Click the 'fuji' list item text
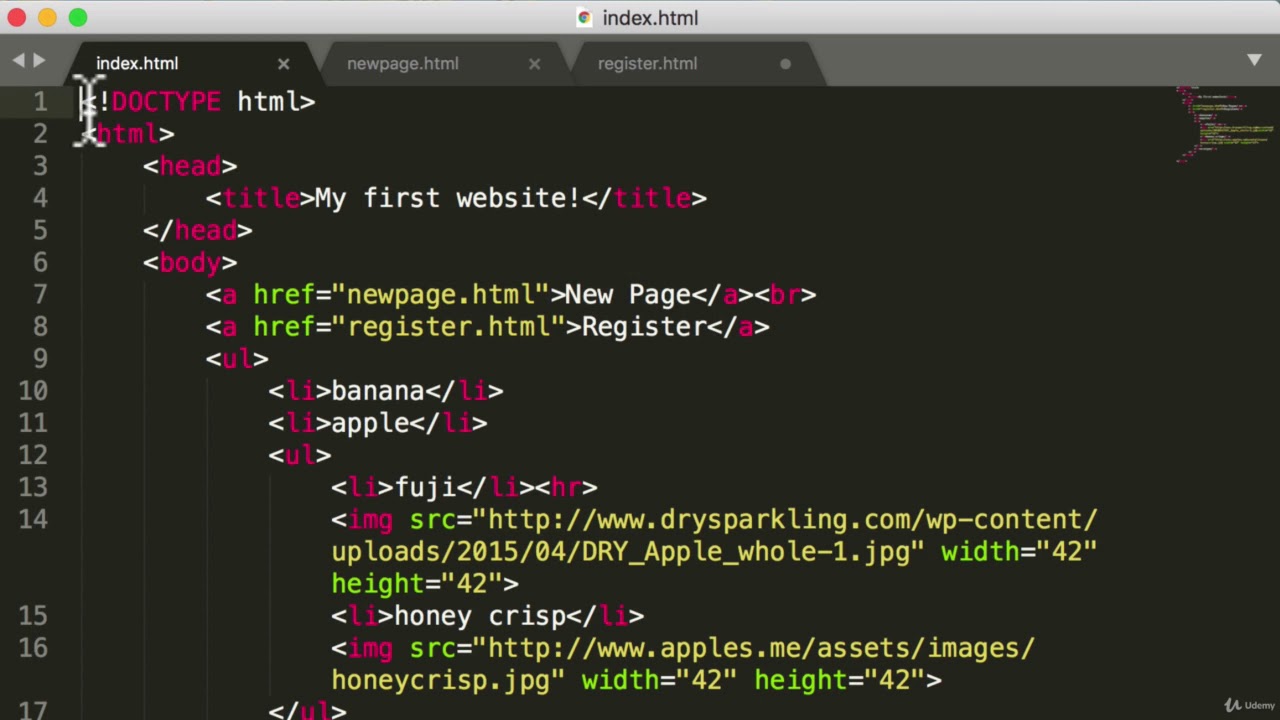 (425, 487)
